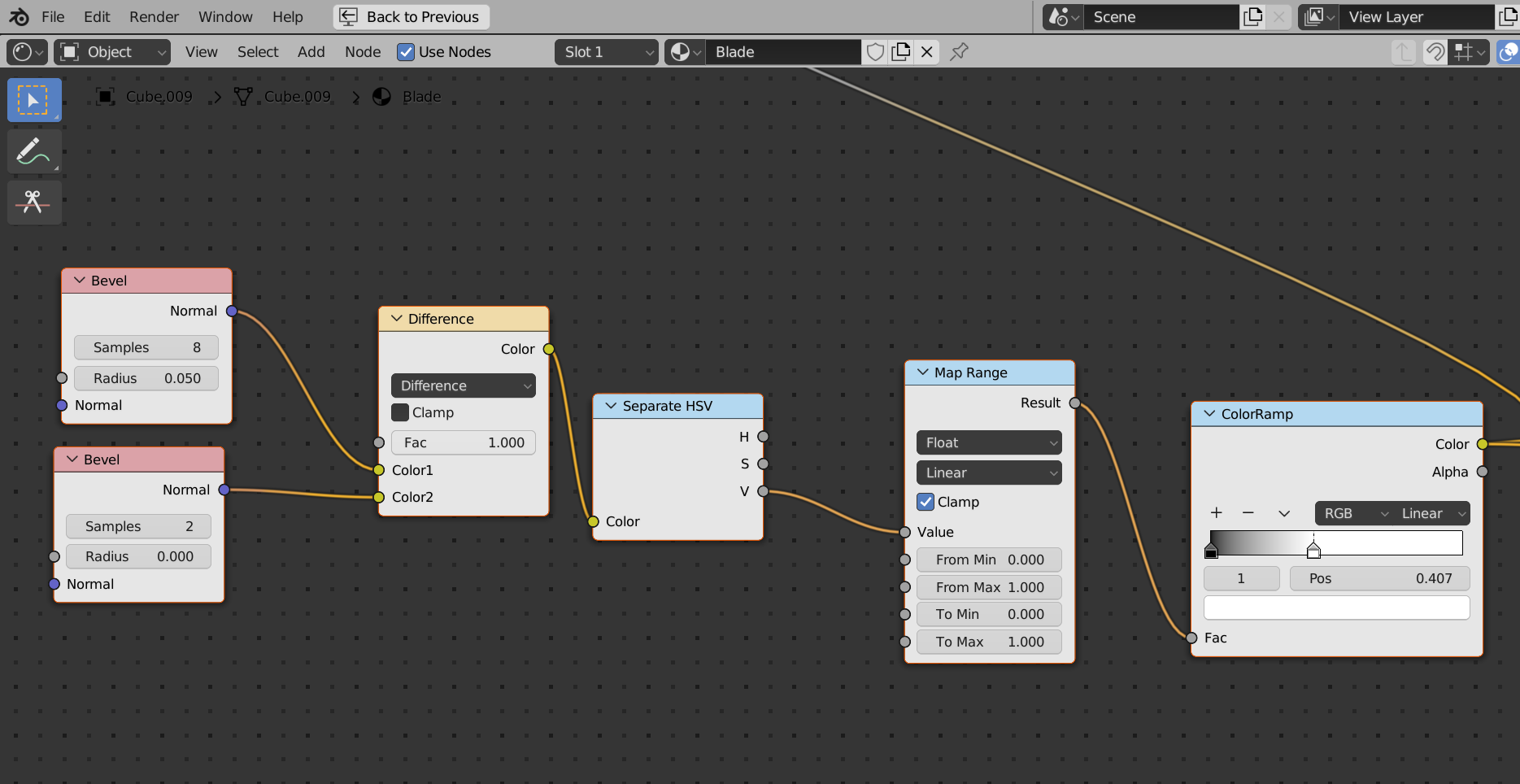Viewport: 1520px width, 784px height.
Task: Click the View Layer name field
Action: coord(1417,17)
